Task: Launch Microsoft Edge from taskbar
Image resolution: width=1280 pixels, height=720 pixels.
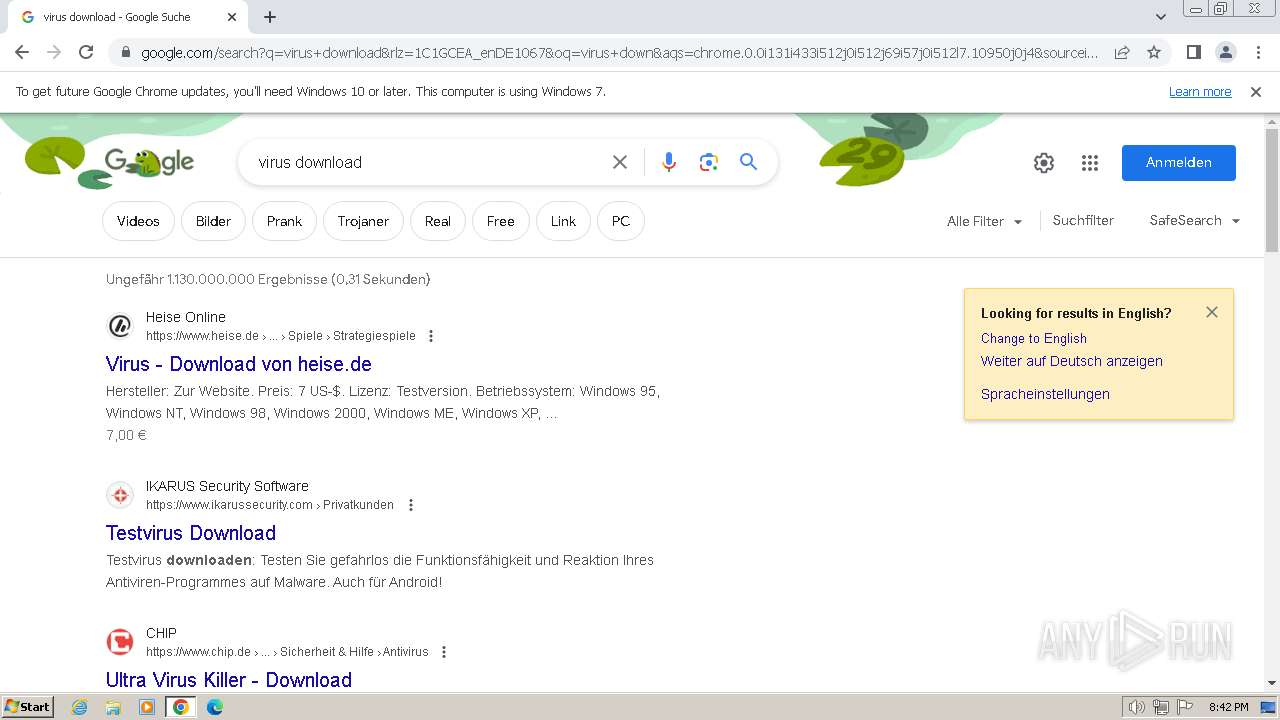Action: pyautogui.click(x=214, y=707)
